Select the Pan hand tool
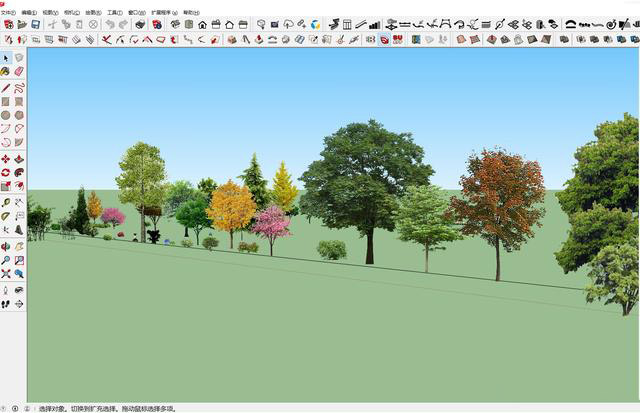 (x=19, y=246)
